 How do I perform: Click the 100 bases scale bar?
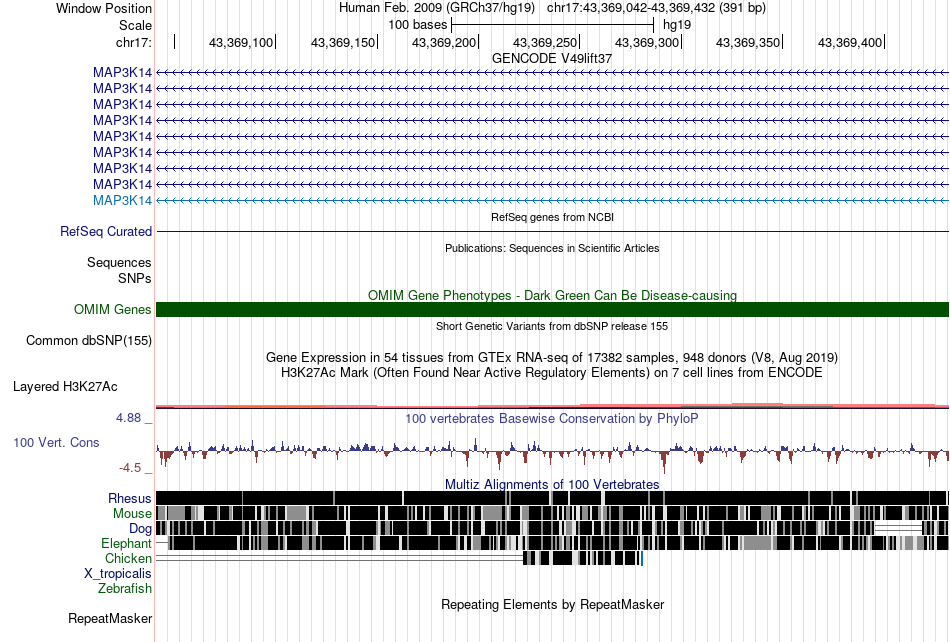click(553, 25)
